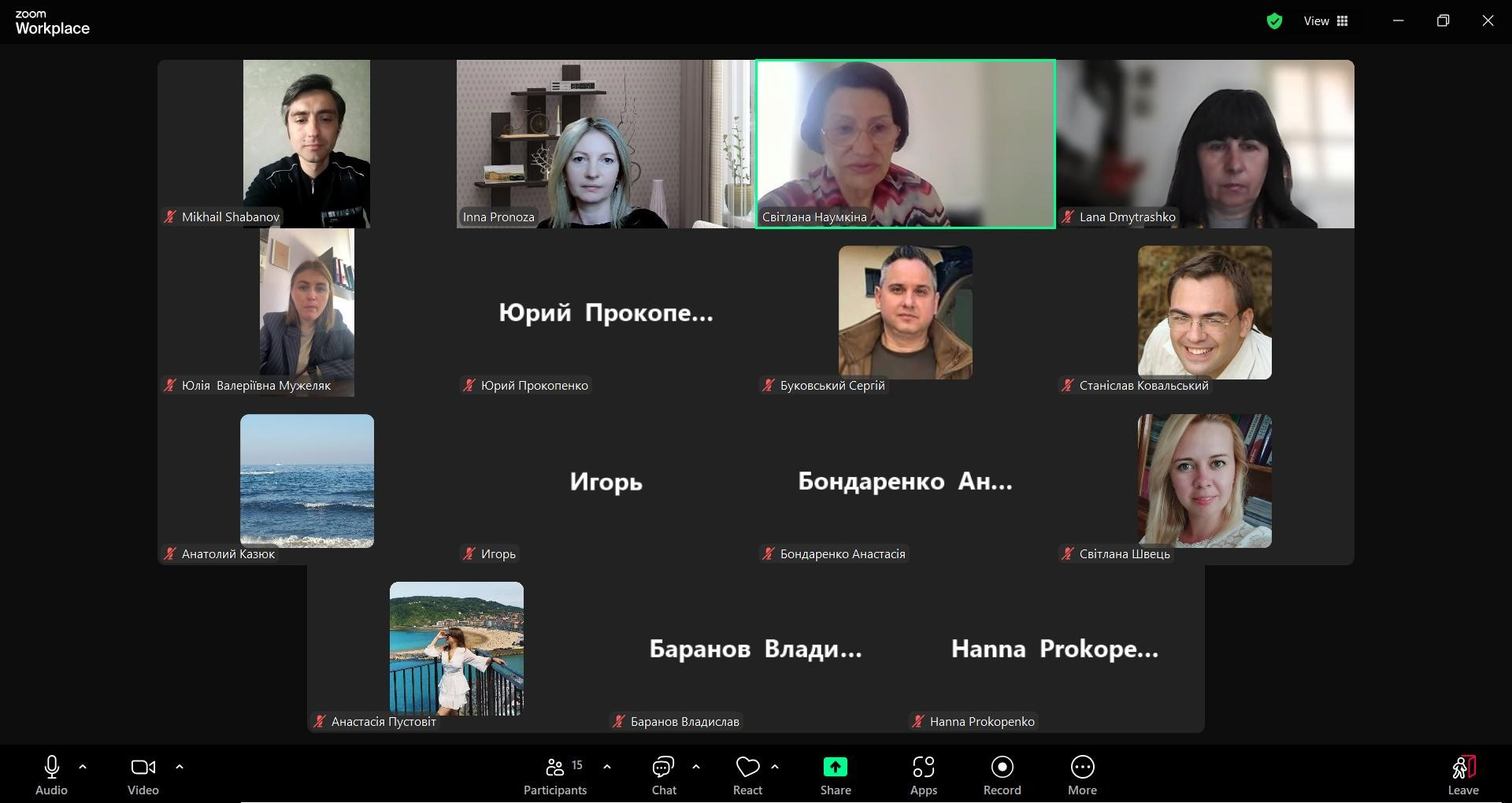Click muted mic icon beside Игорь
This screenshot has width=1512, height=803.
(469, 554)
